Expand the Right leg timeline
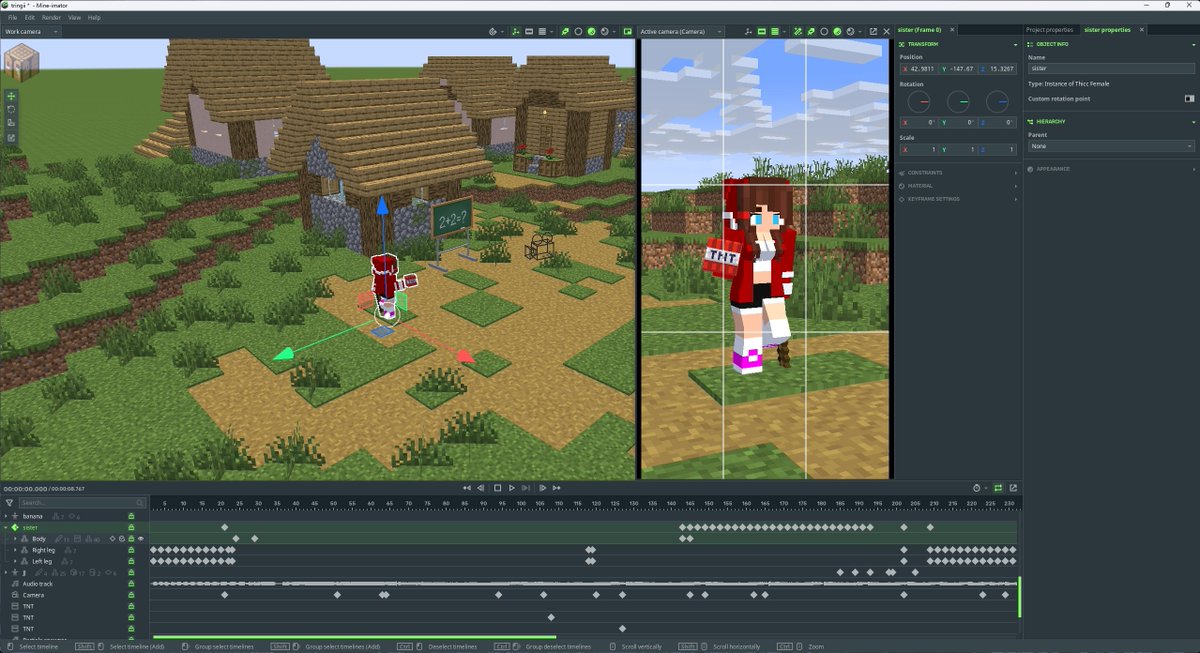Screen dimensions: 1200x653 [15, 550]
